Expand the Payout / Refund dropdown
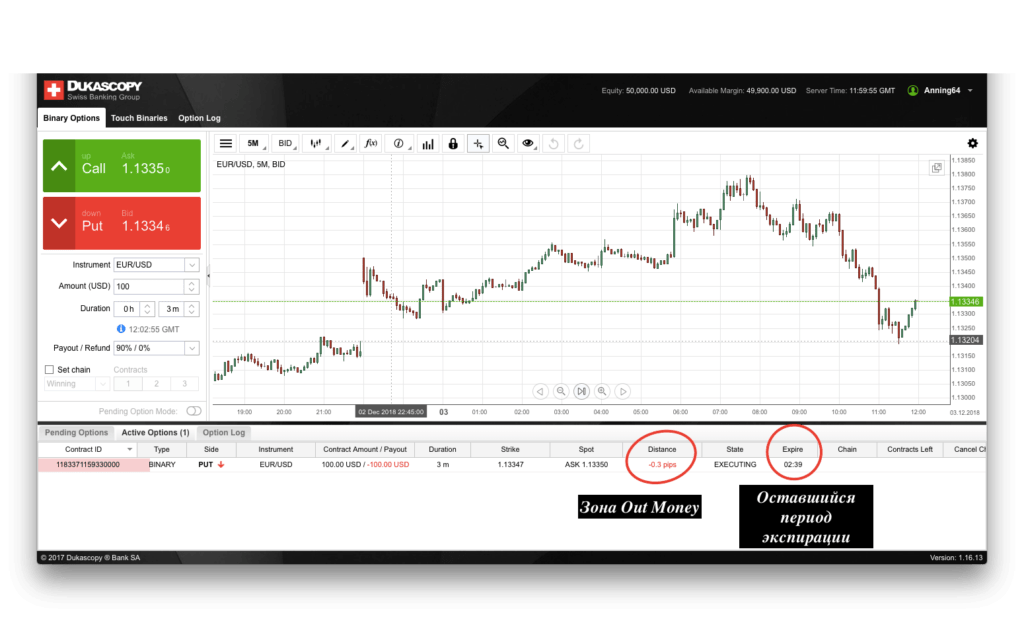The image size is (1024, 617). click(157, 348)
